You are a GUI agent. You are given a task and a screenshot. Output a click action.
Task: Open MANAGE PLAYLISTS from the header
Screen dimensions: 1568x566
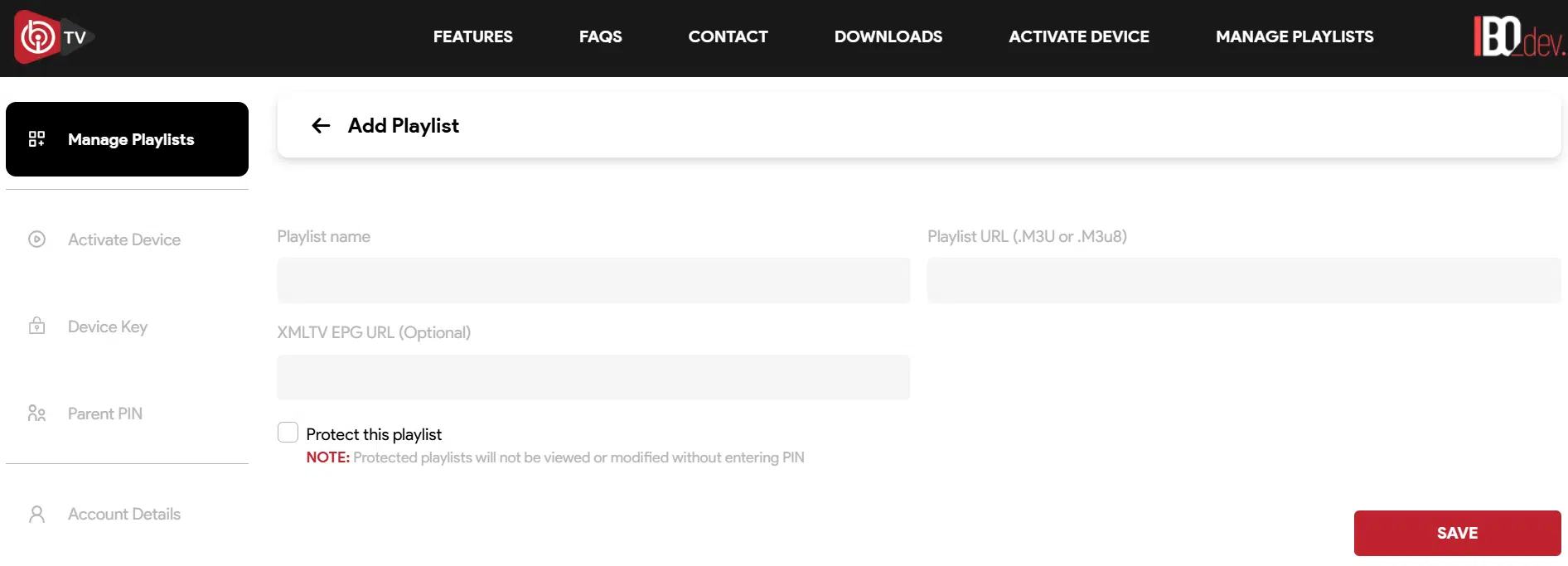[x=1294, y=37]
